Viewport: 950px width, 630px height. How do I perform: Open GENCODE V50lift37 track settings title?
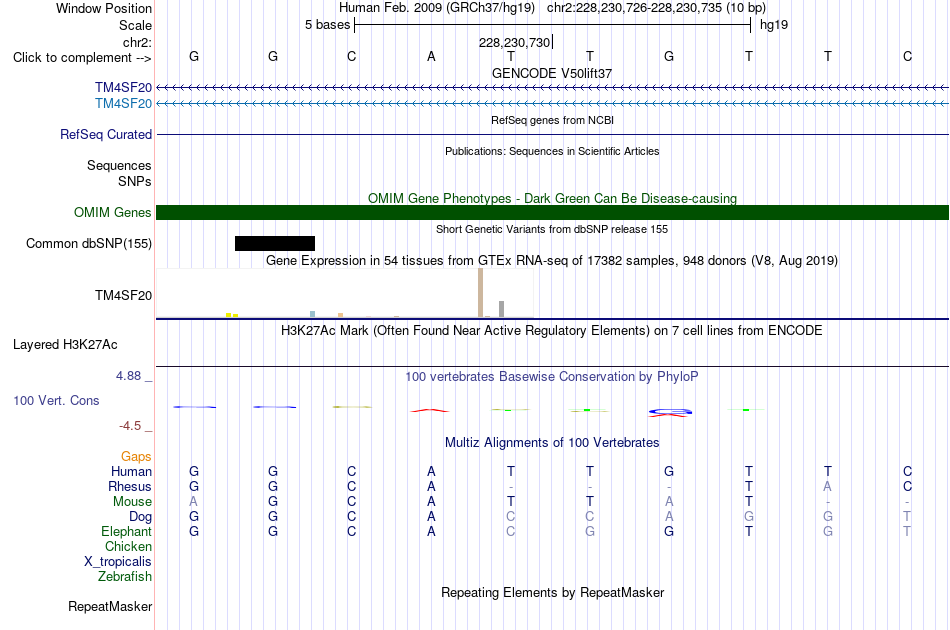(552, 73)
